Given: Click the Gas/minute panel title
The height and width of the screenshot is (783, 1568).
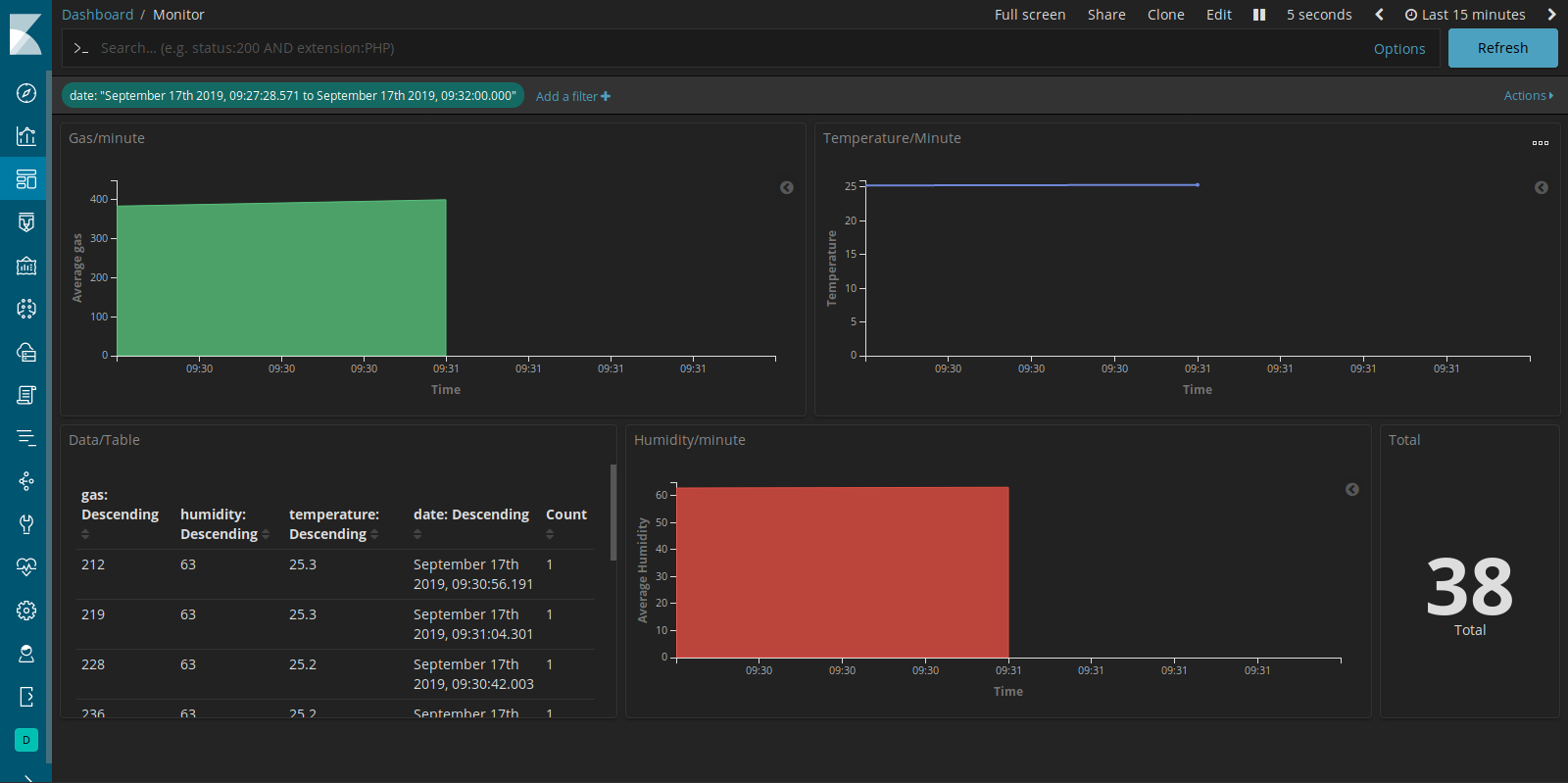Looking at the screenshot, I should (x=107, y=138).
